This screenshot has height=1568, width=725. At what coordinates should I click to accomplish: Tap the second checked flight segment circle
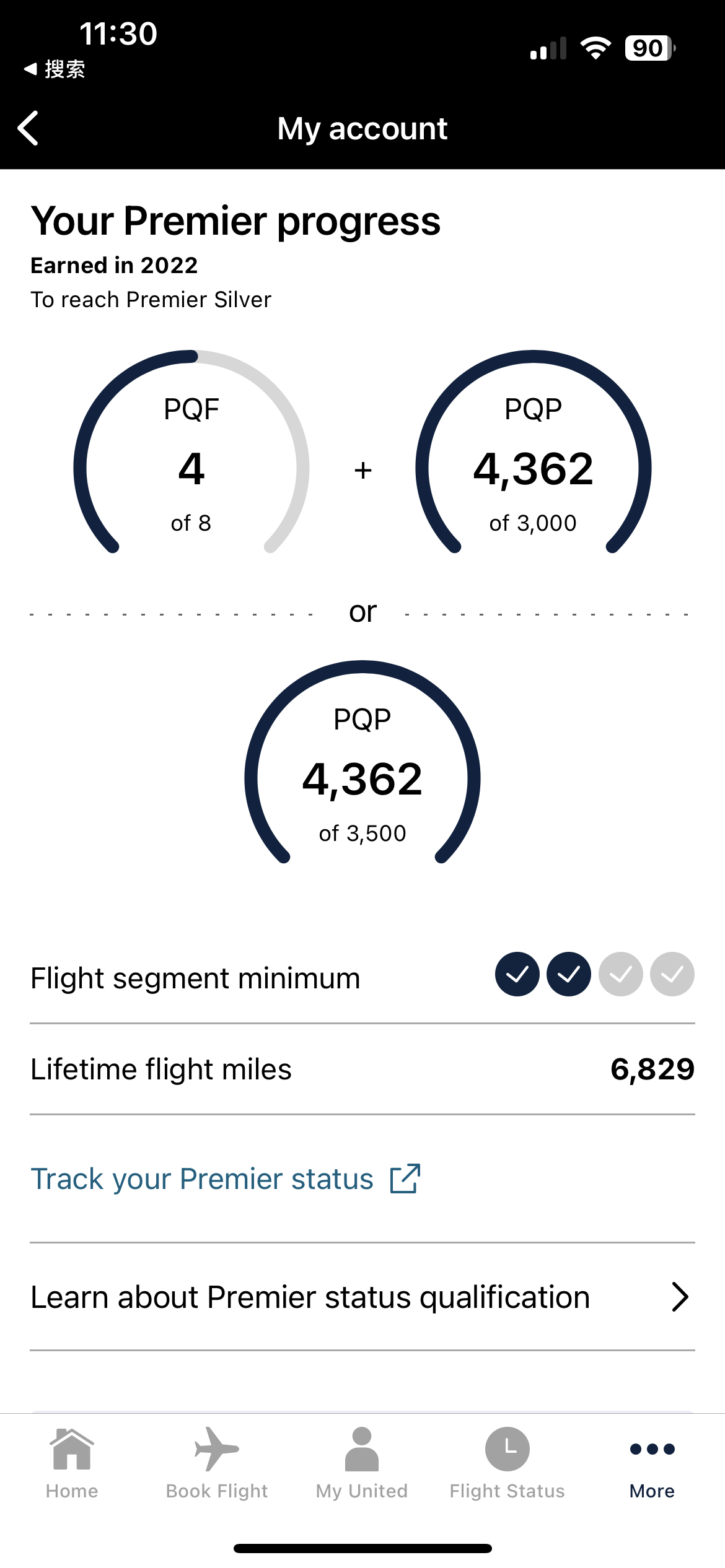(x=569, y=974)
